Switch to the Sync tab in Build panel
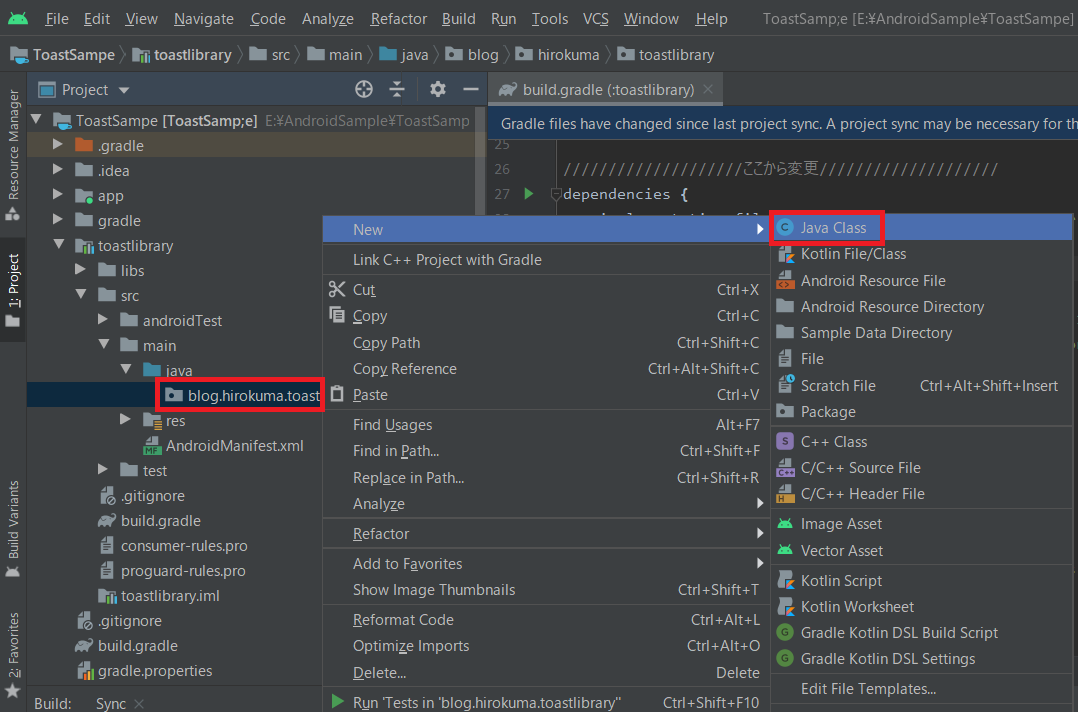This screenshot has height=712, width=1078. [110, 703]
